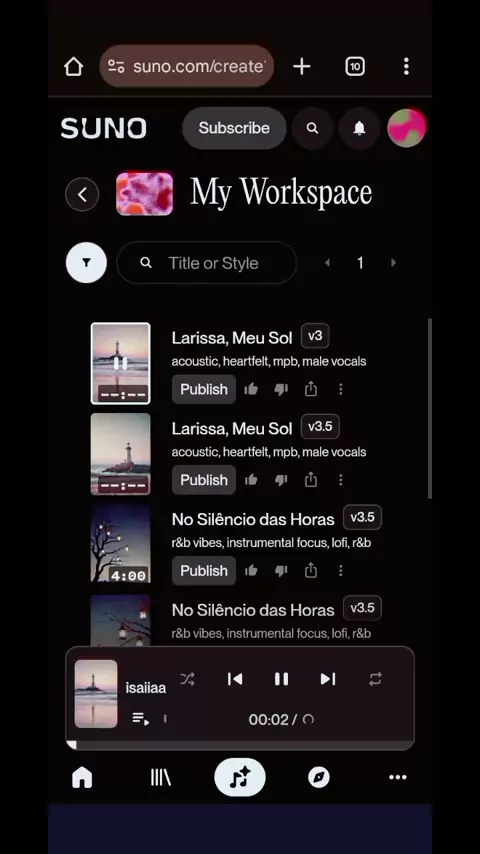The height and width of the screenshot is (854, 480).
Task: Play the 4:00 No Silêncio das Horas thumbnail
Action: tap(120, 544)
